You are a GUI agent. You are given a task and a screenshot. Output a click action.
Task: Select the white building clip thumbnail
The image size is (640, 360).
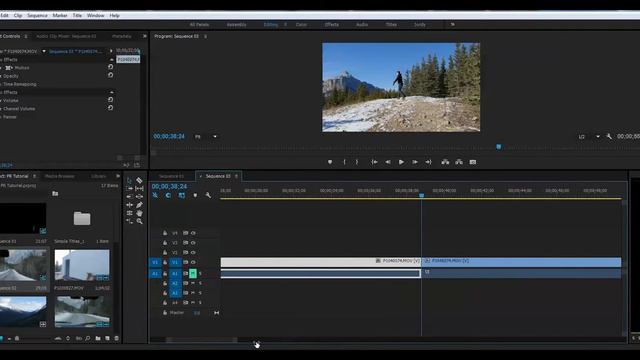click(x=82, y=265)
